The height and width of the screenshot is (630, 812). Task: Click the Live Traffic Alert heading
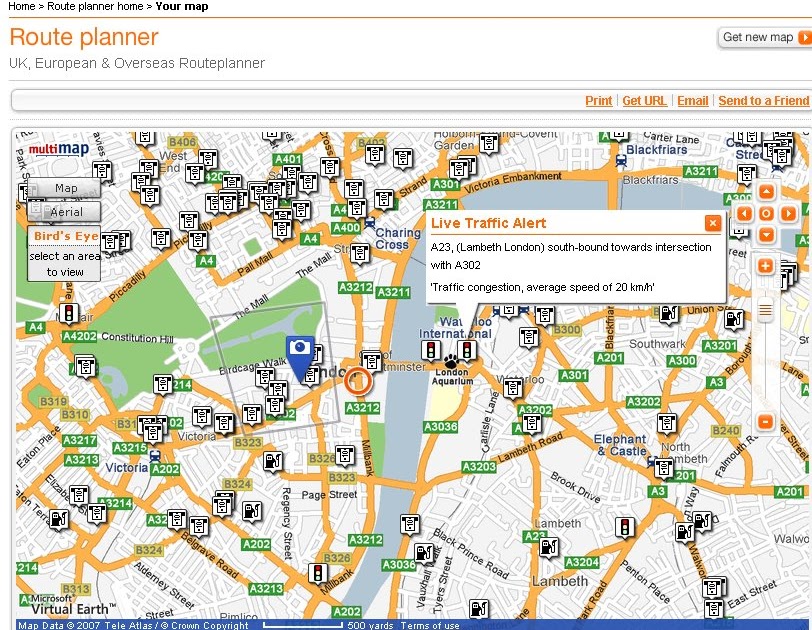tap(488, 223)
